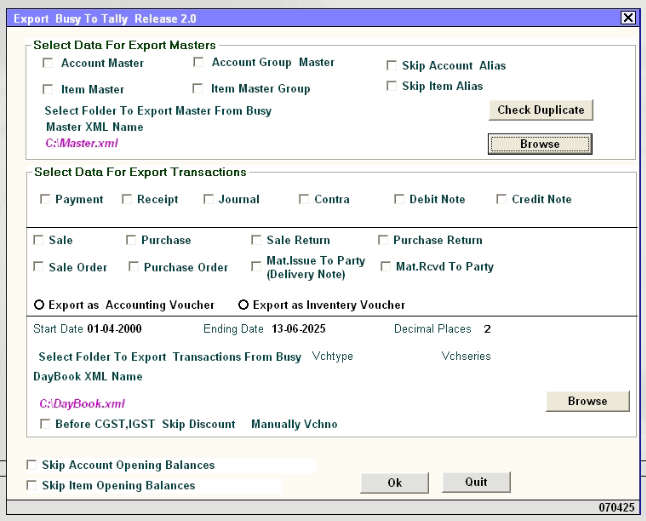Viewport: 646px width, 521px height.
Task: Choose Export as Inventery Voucher
Action: [243, 305]
